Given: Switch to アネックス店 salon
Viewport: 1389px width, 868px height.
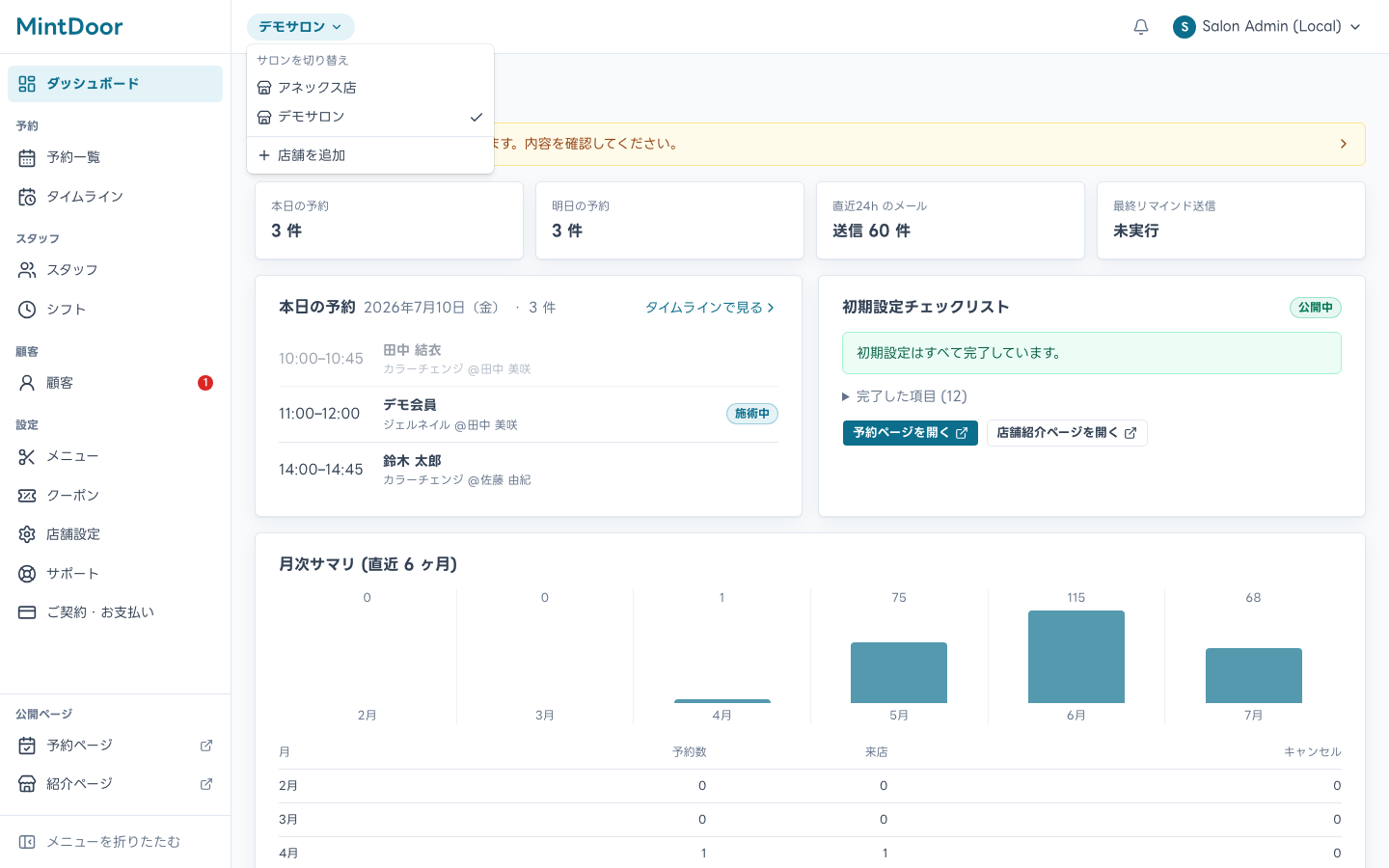Looking at the screenshot, I should click(370, 88).
